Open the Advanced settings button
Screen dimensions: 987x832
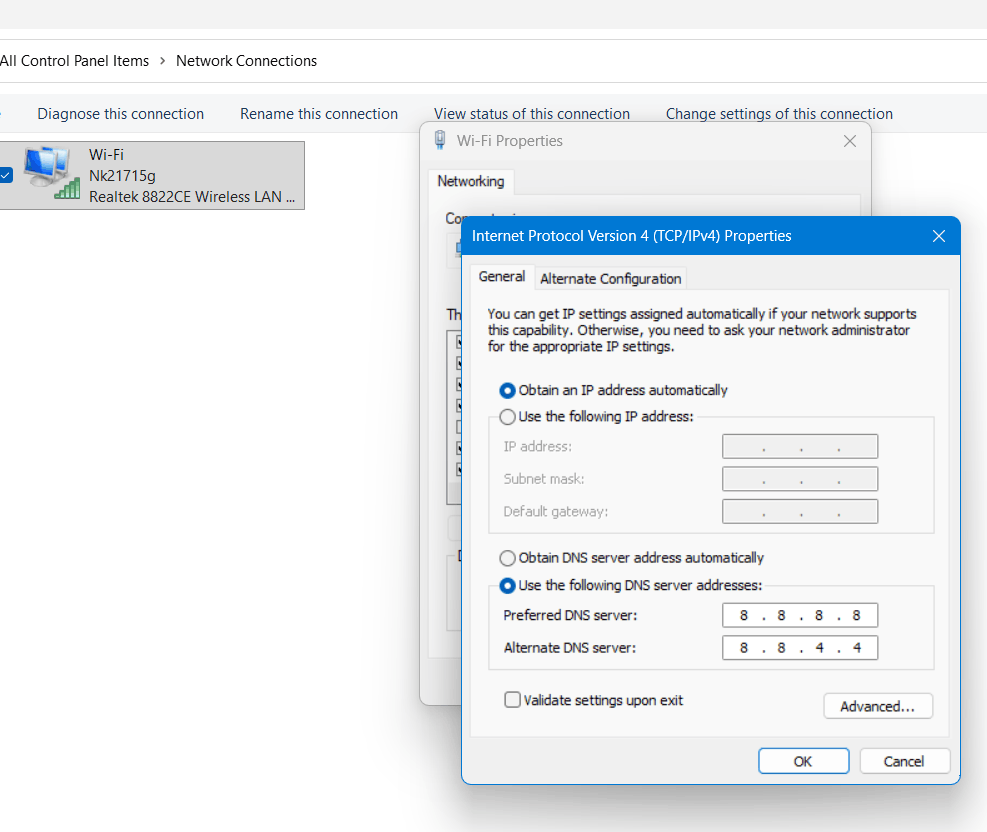tap(877, 706)
